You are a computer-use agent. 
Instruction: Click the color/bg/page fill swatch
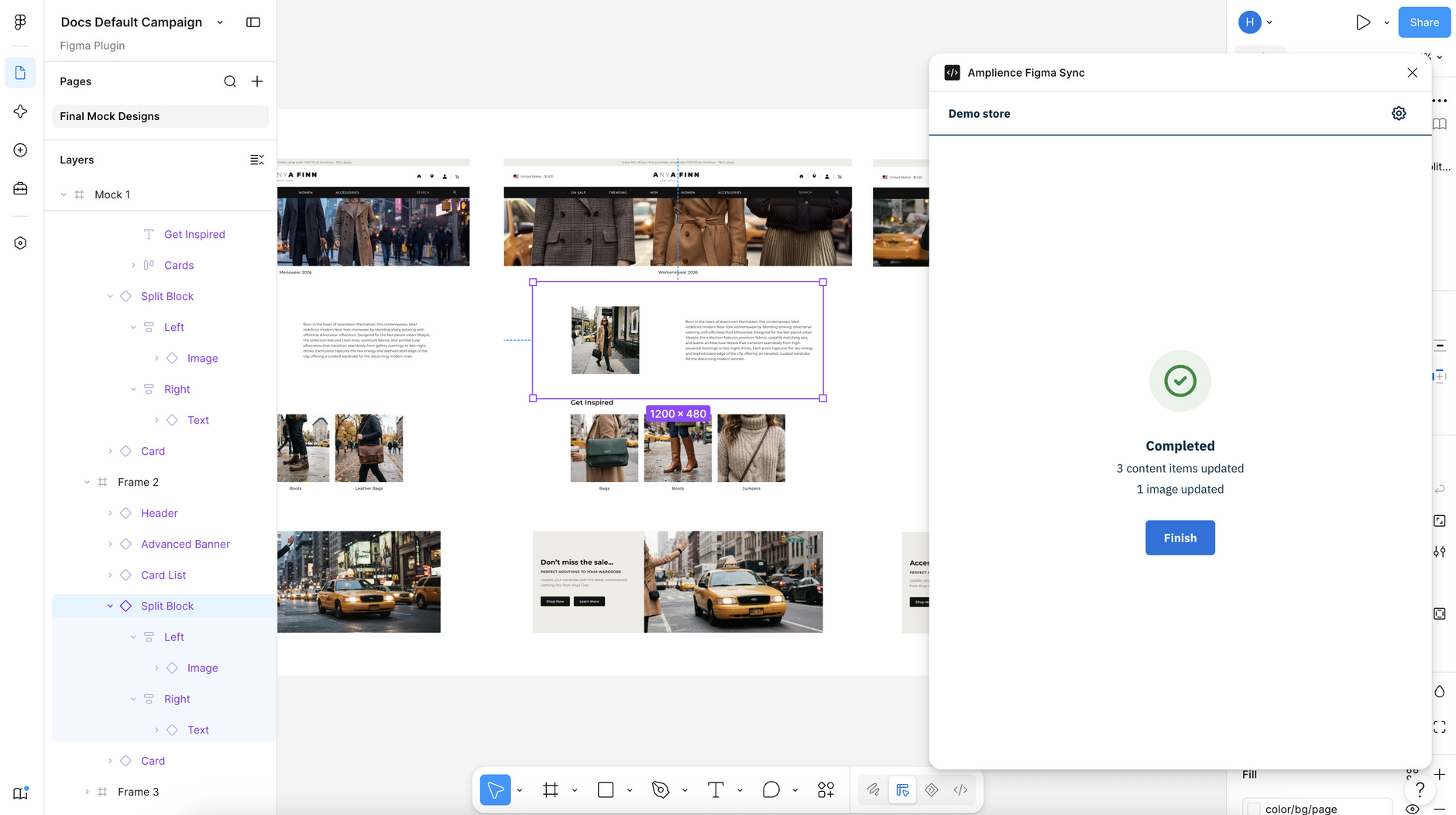click(x=1254, y=809)
